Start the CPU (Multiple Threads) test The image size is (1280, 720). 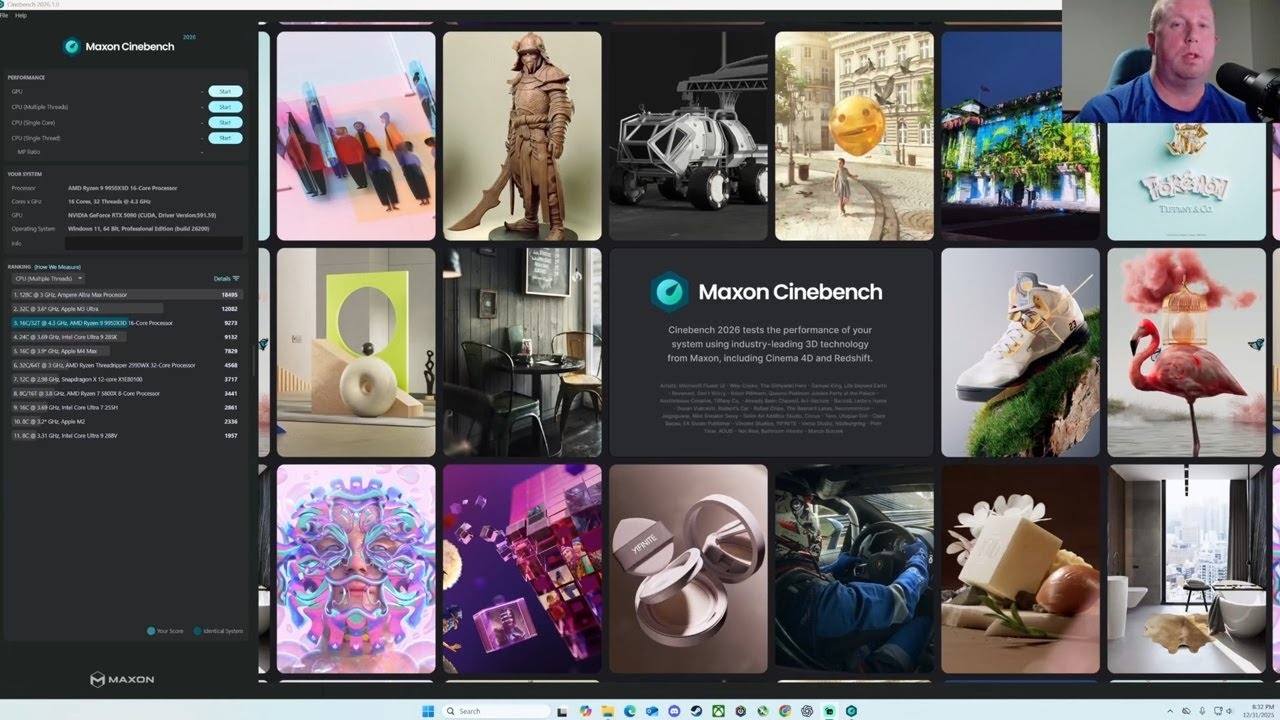pyautogui.click(x=225, y=107)
